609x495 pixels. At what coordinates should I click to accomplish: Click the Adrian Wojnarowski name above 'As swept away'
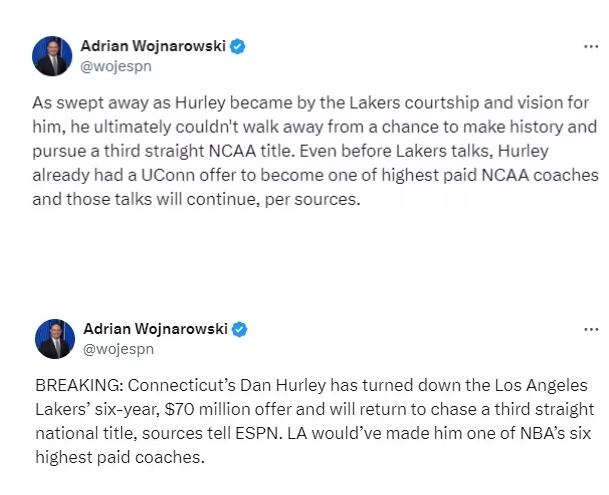[x=156, y=46]
